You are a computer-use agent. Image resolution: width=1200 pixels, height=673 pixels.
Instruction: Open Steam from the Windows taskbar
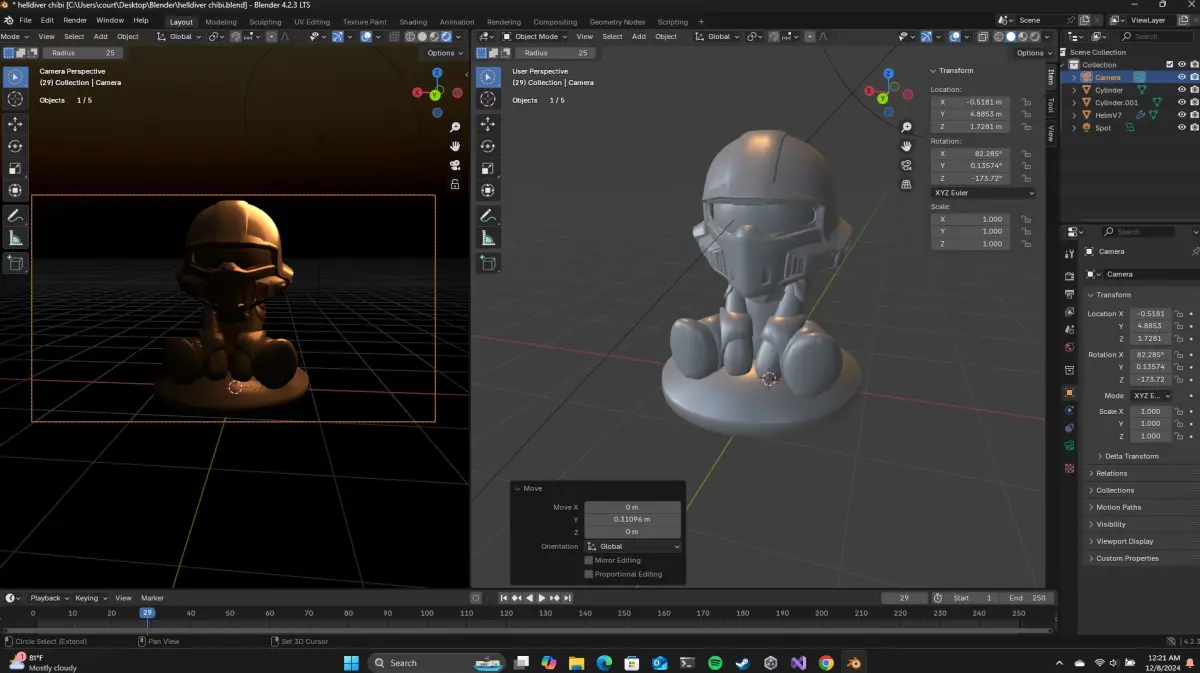click(742, 662)
